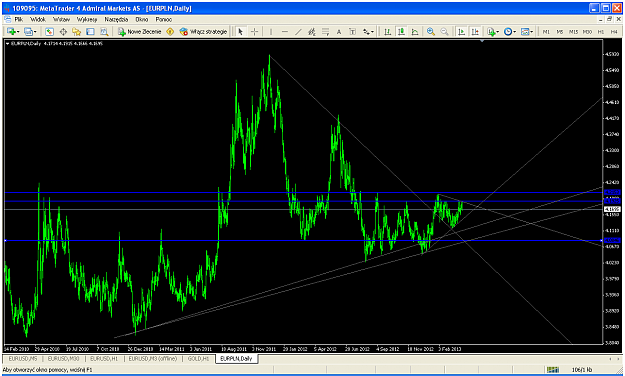Click the chart document icon beside Plik
The image size is (625, 376).
pyautogui.click(x=7, y=19)
